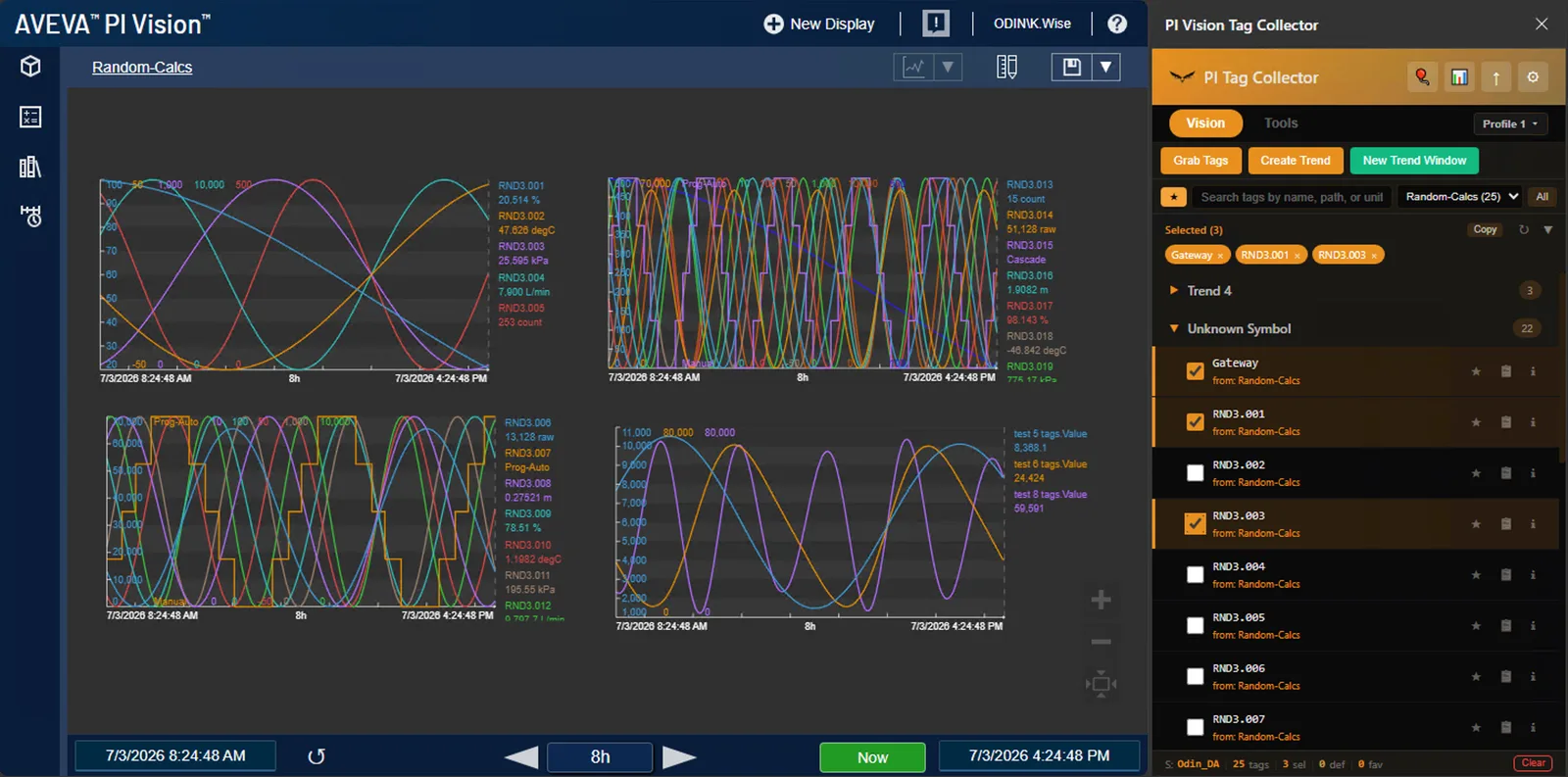Revert the time range with the reset icon

click(317, 756)
